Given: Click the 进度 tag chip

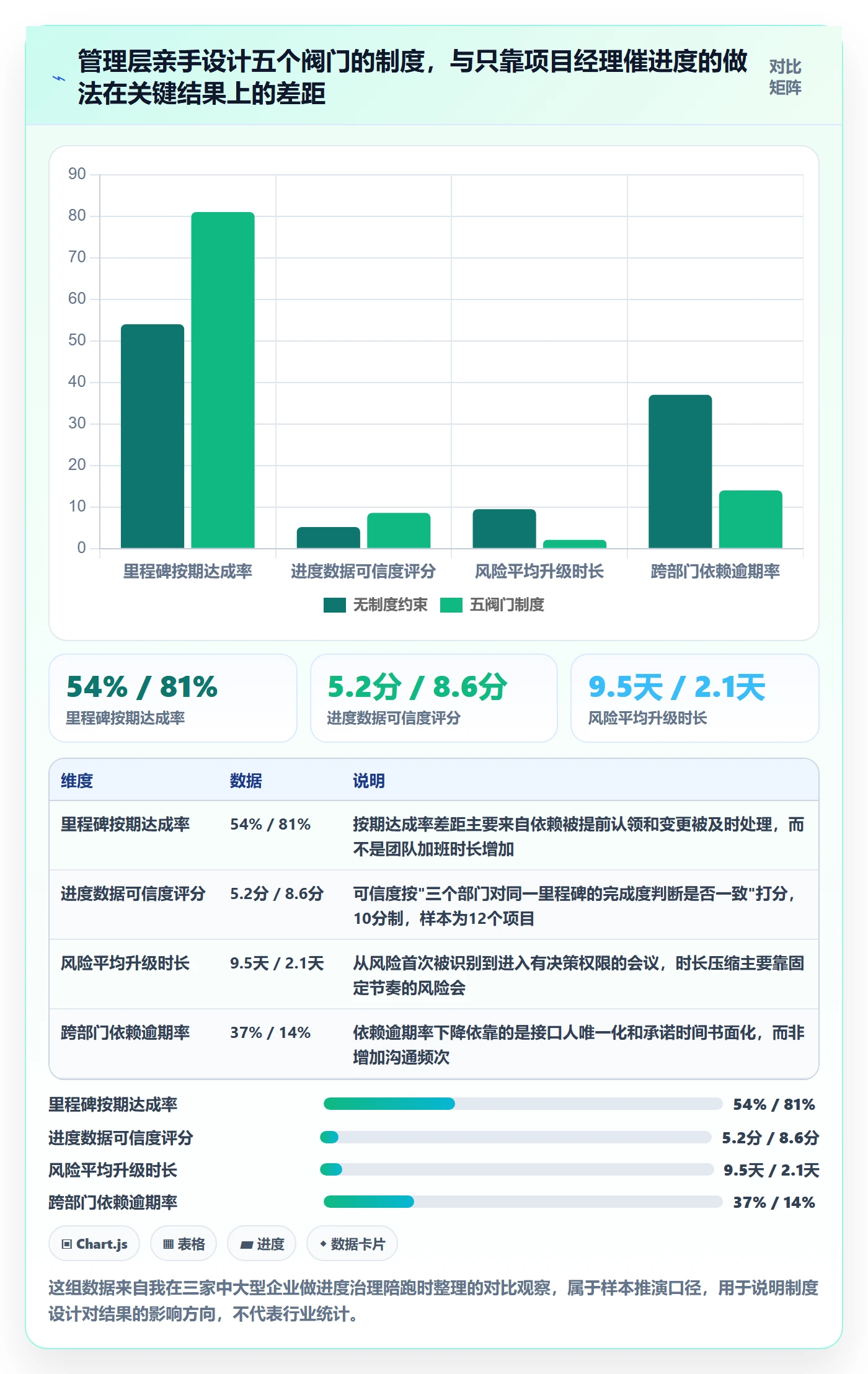Looking at the screenshot, I should pos(262,1244).
